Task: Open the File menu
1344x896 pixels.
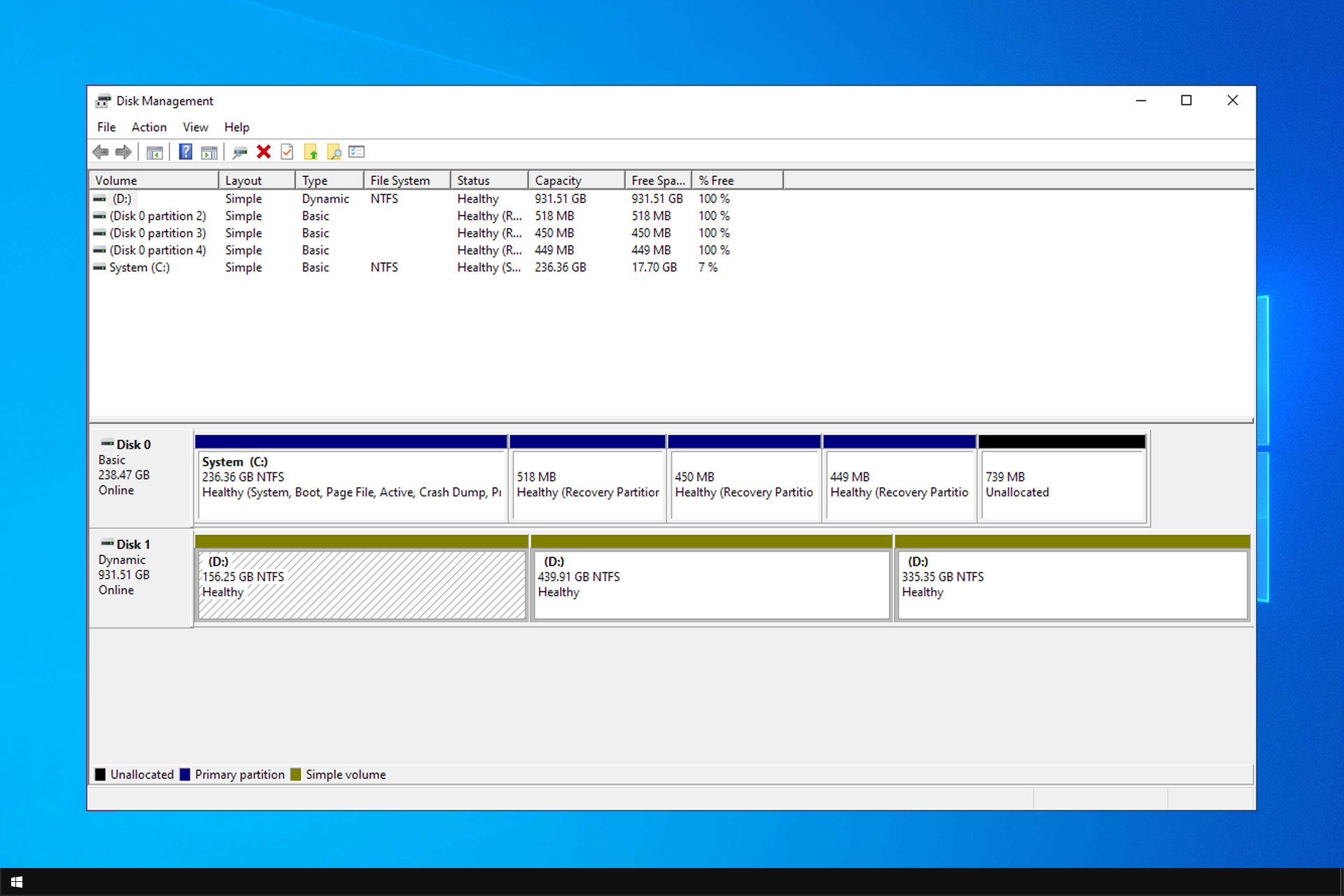Action: click(106, 127)
